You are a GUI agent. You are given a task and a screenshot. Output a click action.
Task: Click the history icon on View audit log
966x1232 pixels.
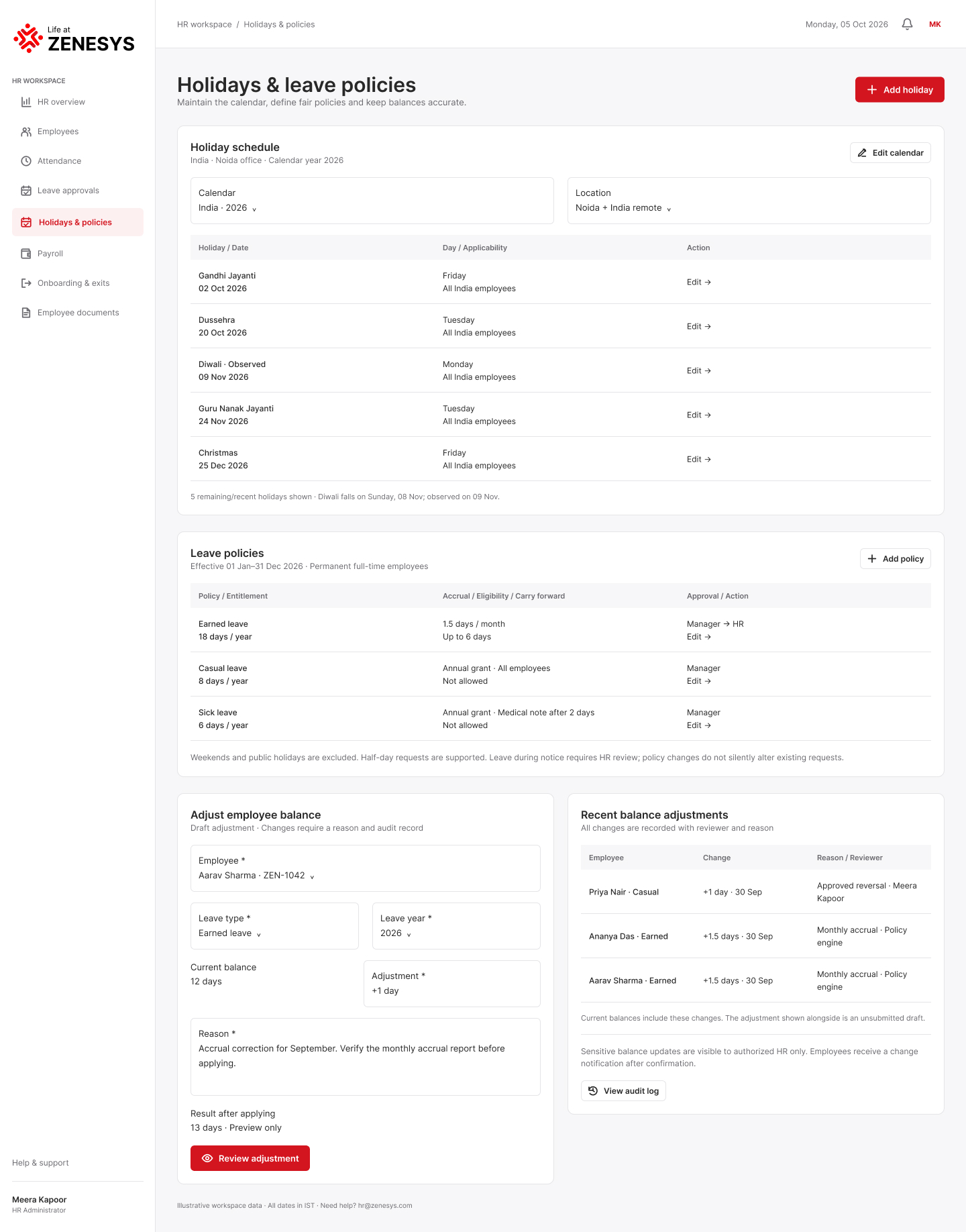[x=593, y=1091]
